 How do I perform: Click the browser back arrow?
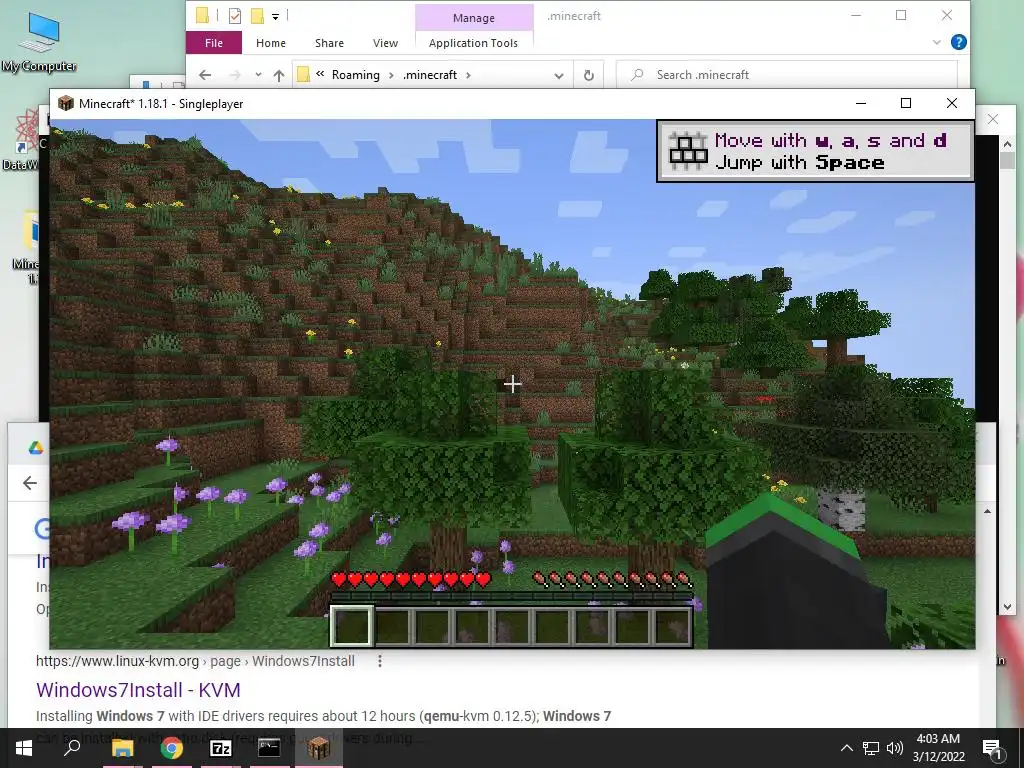click(x=30, y=483)
